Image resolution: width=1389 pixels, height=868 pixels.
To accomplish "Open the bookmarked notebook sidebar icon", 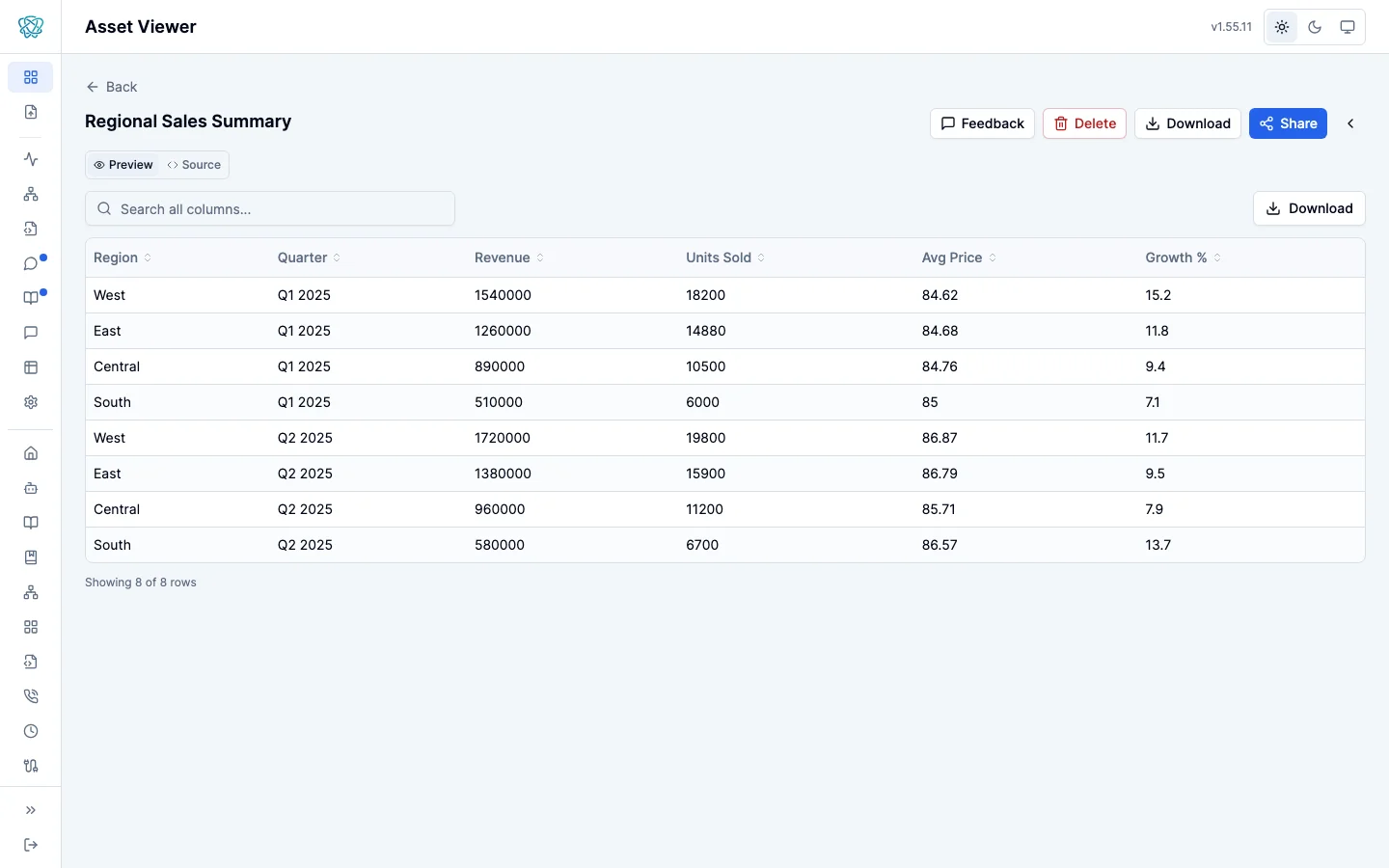I will (x=31, y=557).
